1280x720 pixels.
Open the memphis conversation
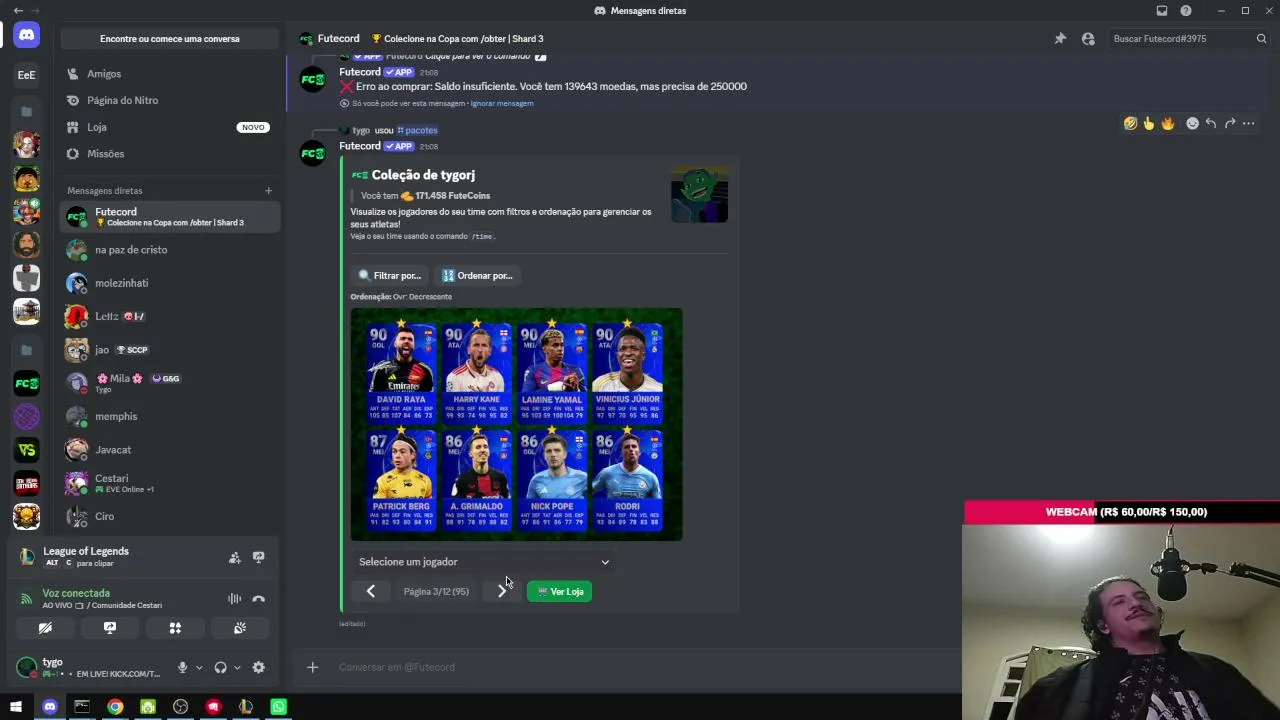(170, 416)
